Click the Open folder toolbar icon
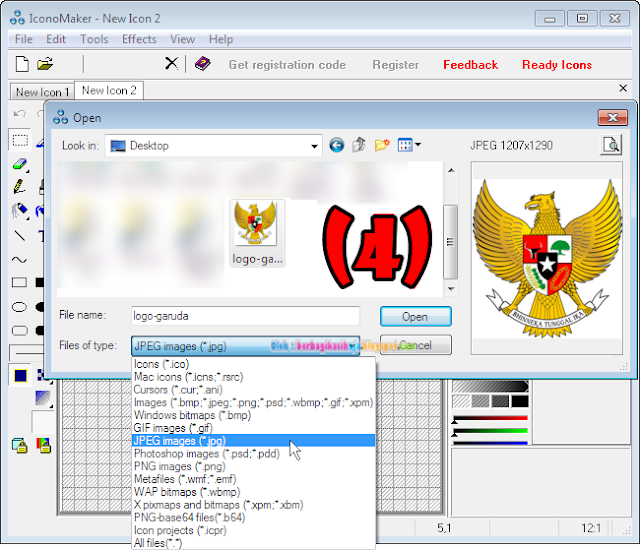Screen dimensions: 640x550 [x=45, y=64]
